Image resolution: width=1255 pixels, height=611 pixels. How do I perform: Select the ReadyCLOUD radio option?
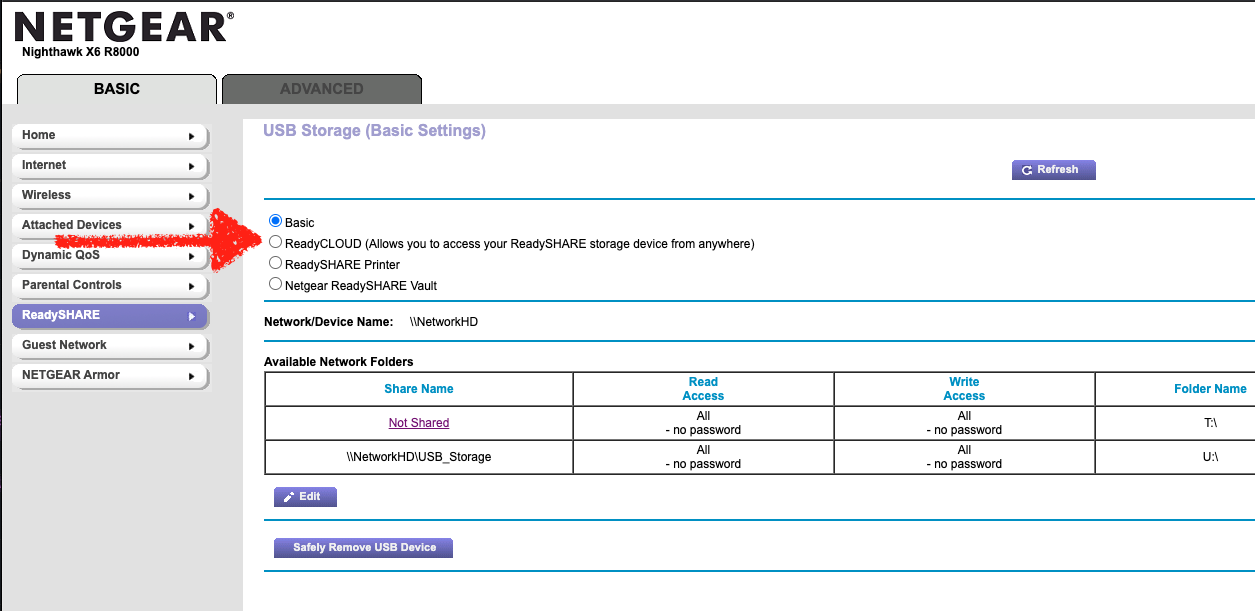tap(276, 243)
